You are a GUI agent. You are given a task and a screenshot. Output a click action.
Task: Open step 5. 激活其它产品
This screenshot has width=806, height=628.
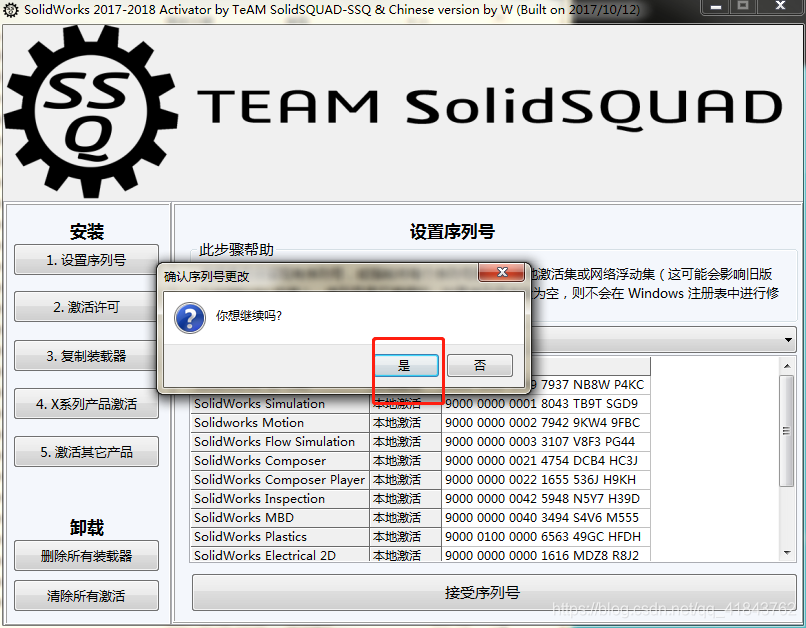[86, 452]
